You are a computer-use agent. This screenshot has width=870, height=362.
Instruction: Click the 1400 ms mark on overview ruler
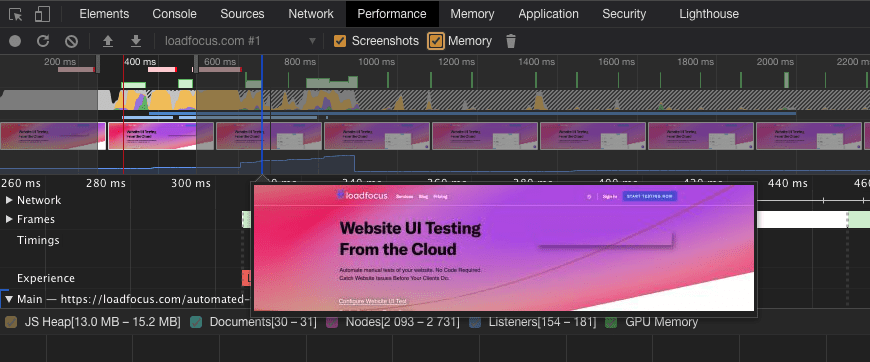click(537, 62)
